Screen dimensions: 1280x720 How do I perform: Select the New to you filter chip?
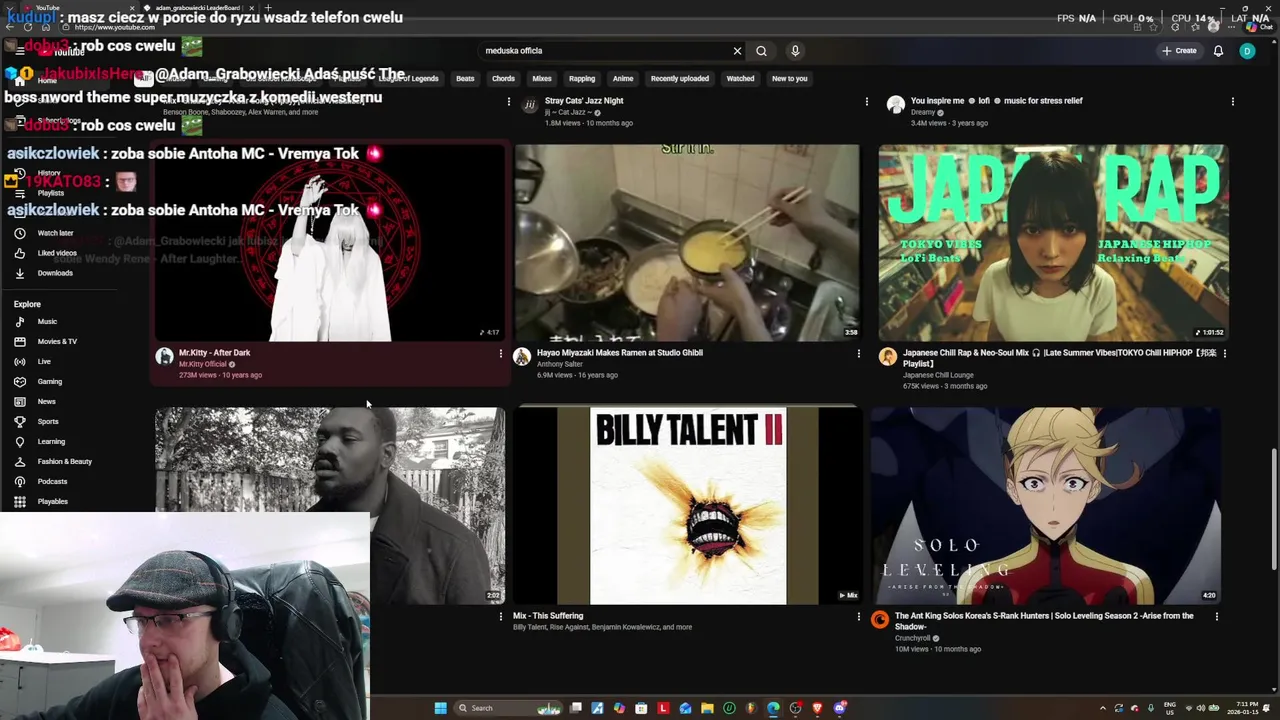pyautogui.click(x=789, y=79)
